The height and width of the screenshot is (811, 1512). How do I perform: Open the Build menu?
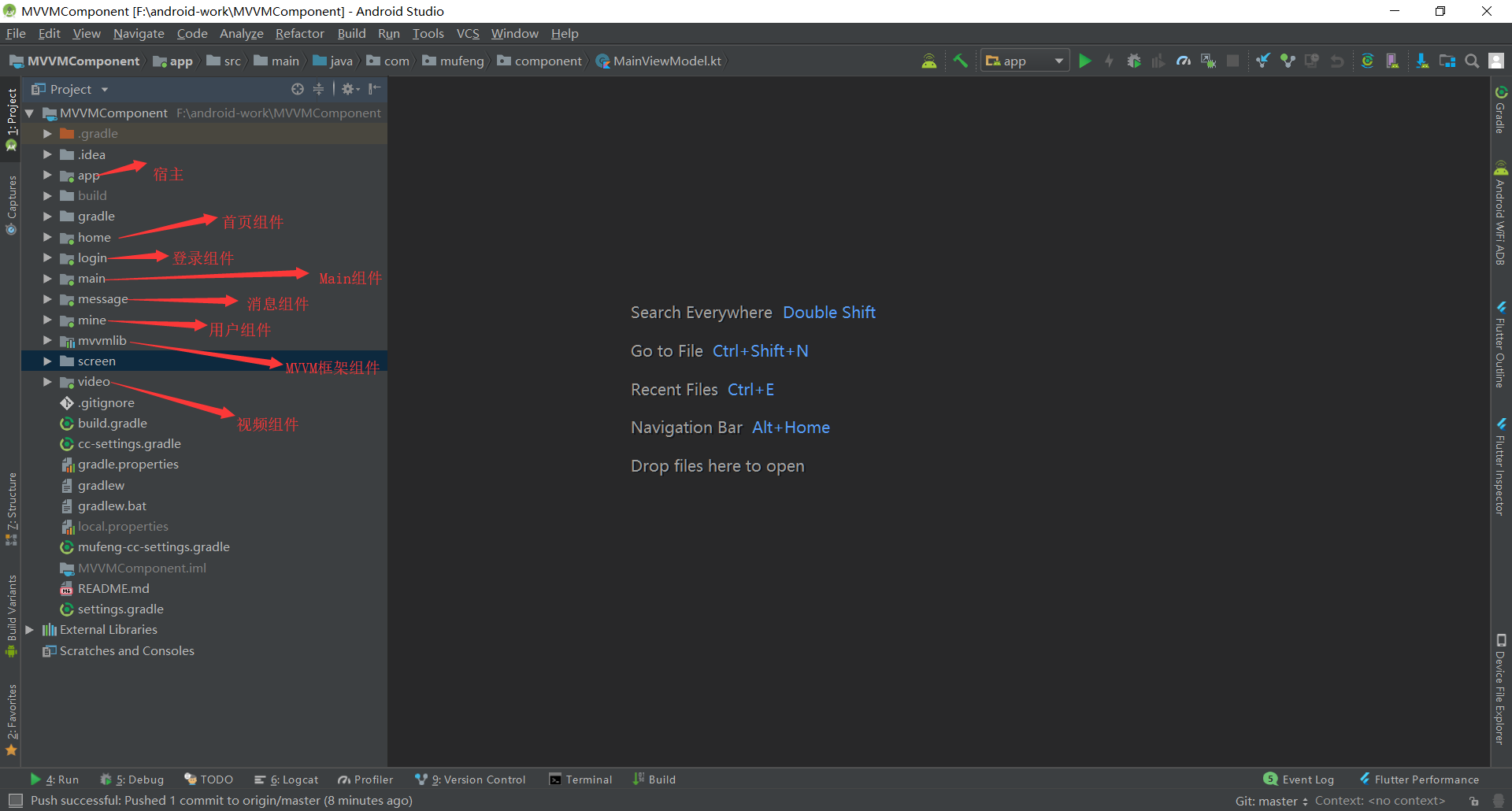click(x=351, y=33)
